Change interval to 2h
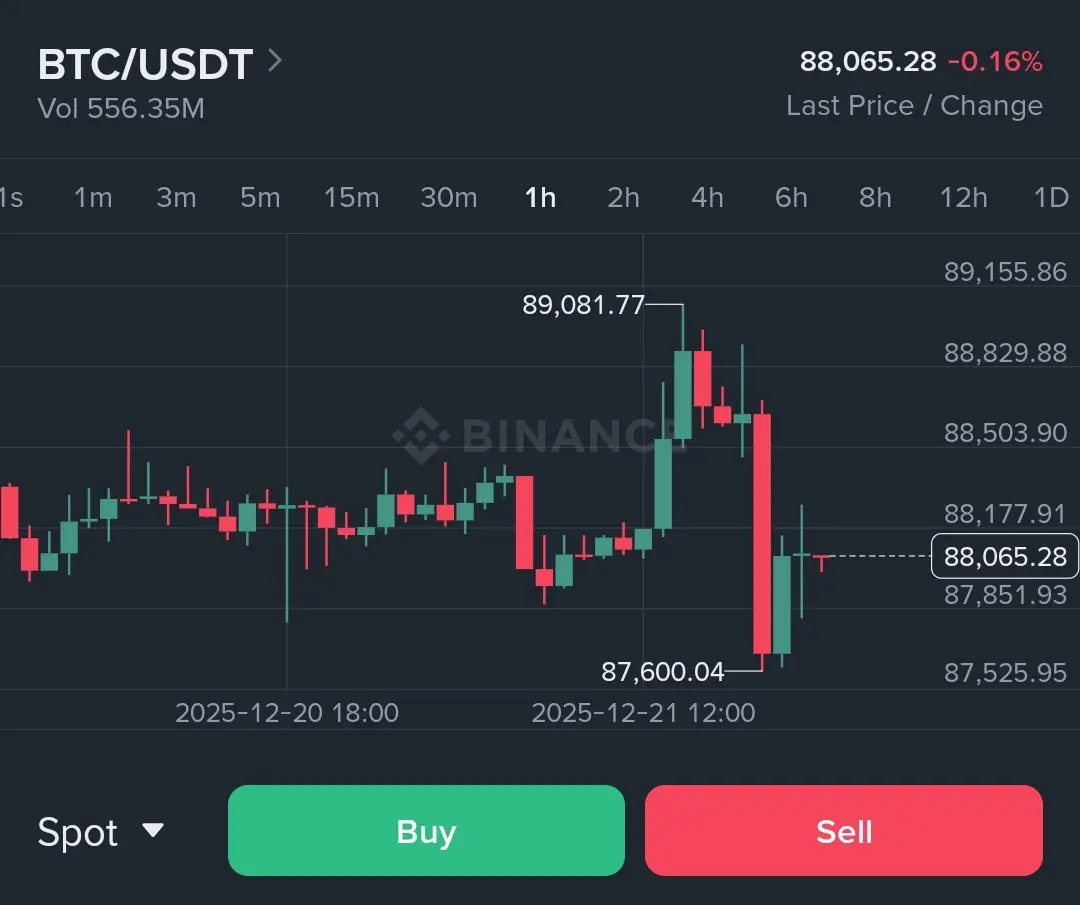 (x=623, y=197)
